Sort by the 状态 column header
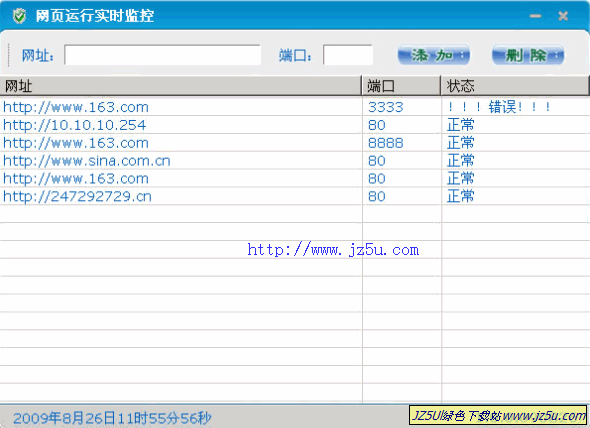The width and height of the screenshot is (590, 428). pos(515,86)
